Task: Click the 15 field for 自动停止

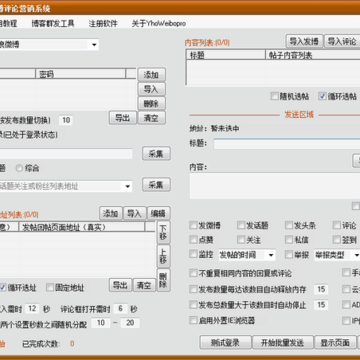Action: coord(321,305)
